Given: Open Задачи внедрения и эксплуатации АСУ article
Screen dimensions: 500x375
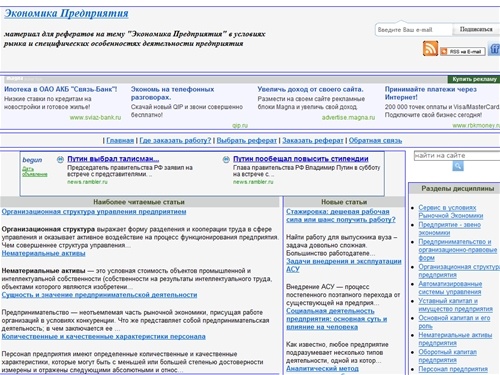Looking at the screenshot, I should (344, 265).
